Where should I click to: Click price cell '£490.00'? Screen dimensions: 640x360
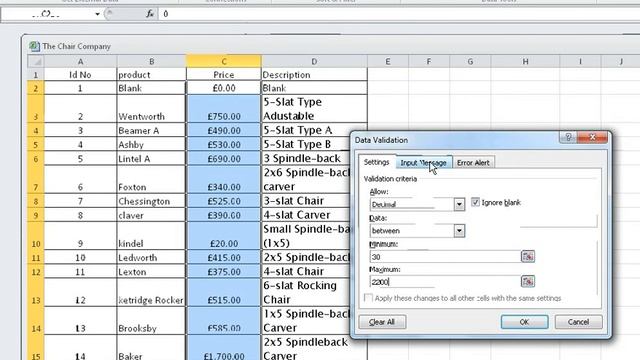(224, 130)
